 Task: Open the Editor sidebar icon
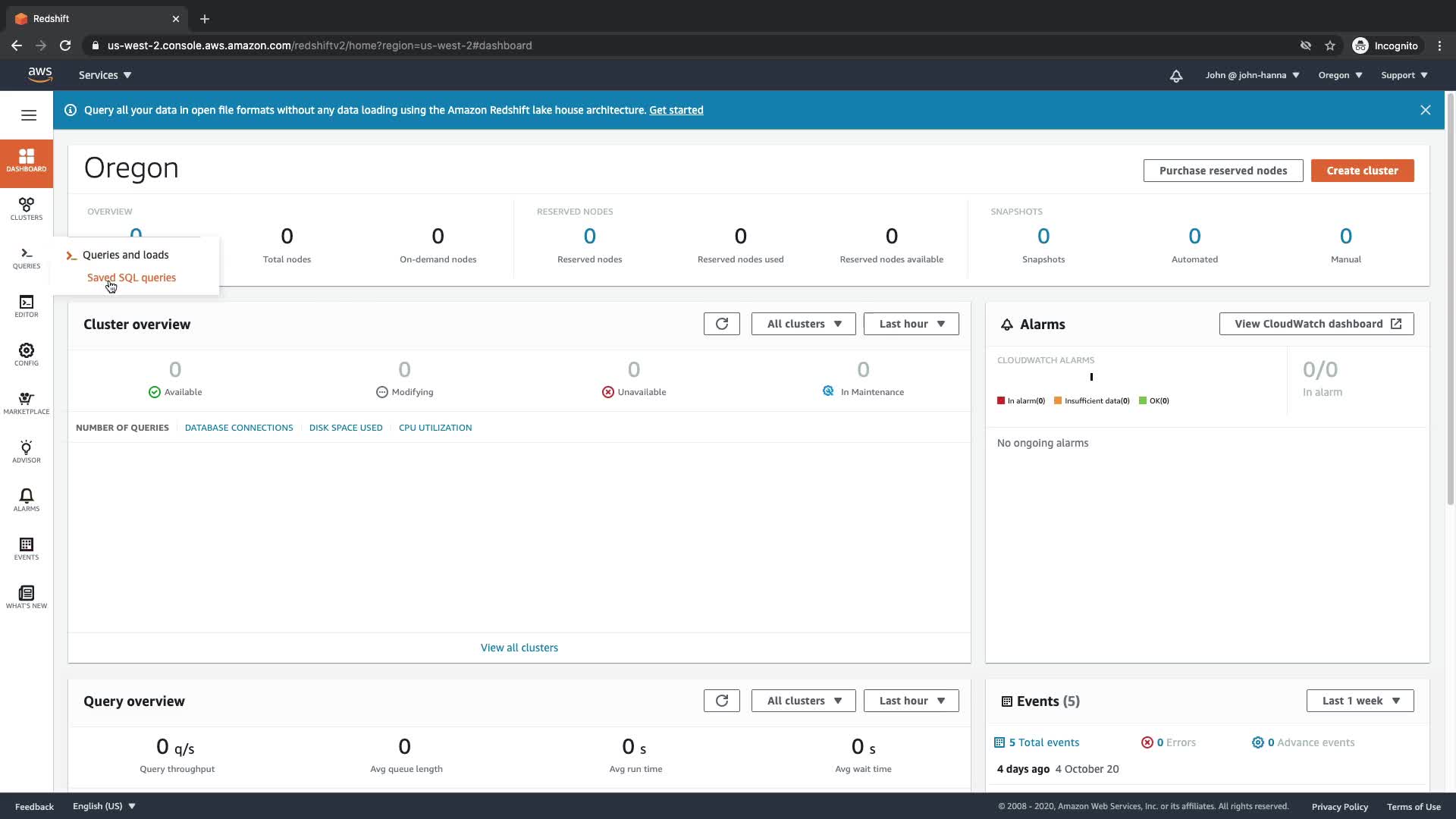pyautogui.click(x=27, y=306)
